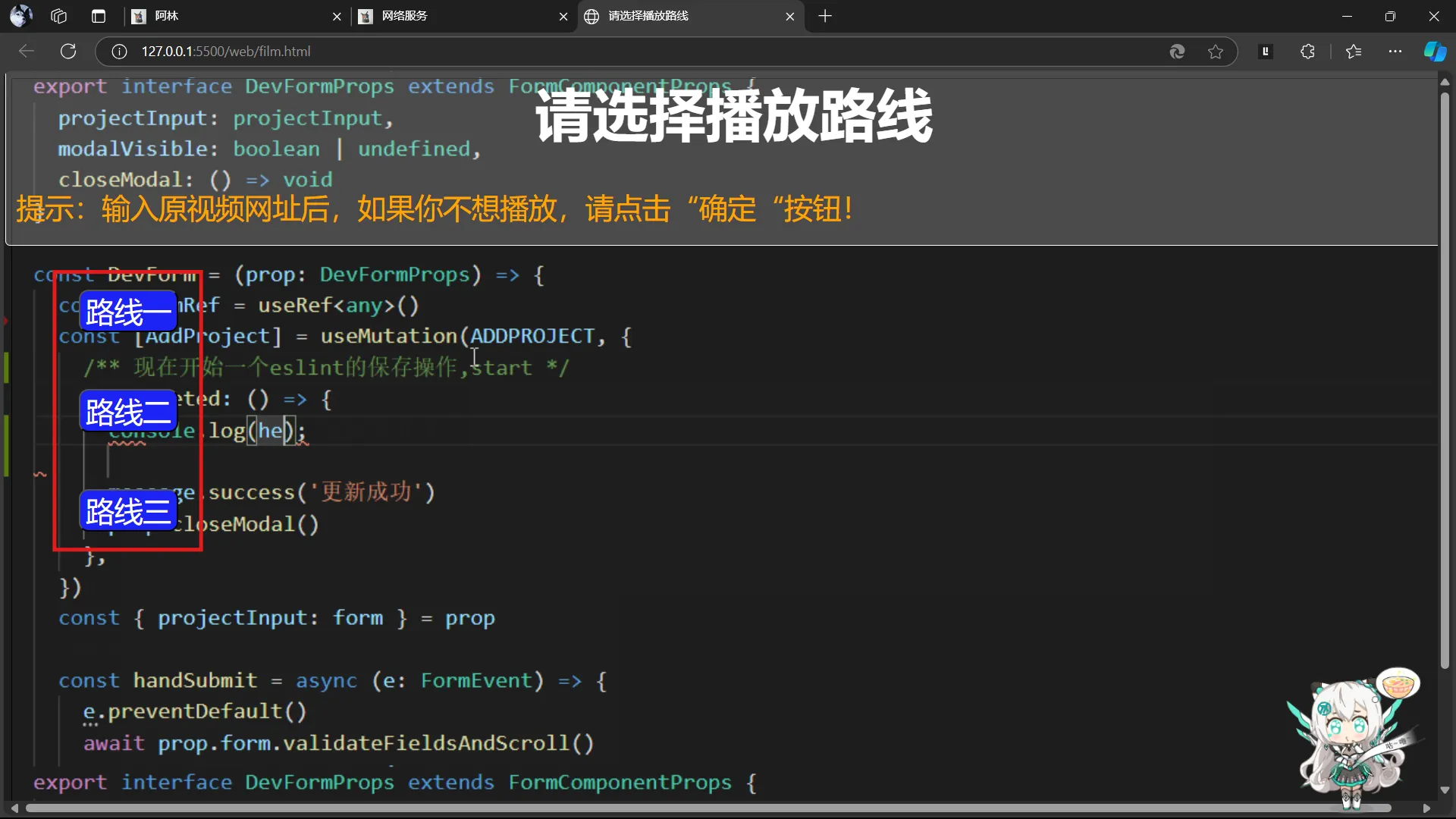Add this page to favorites star
Screen dimensions: 1456x819
tap(1216, 52)
